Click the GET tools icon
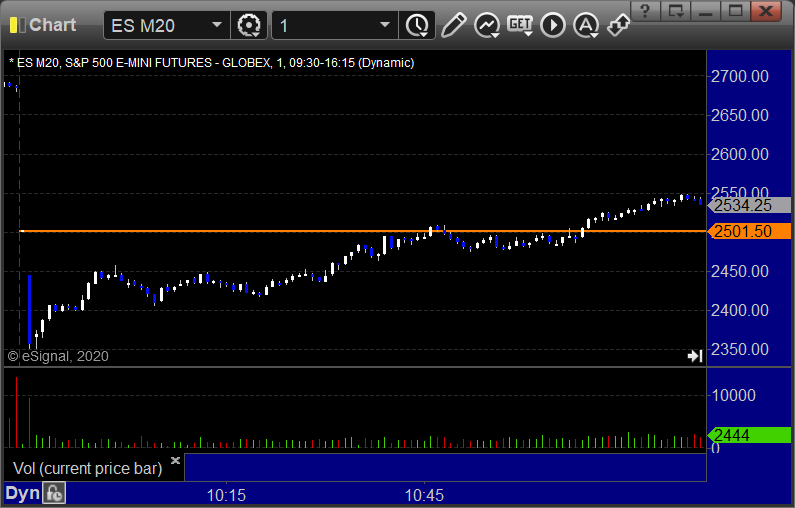The width and height of the screenshot is (795, 508). pyautogui.click(x=520, y=25)
